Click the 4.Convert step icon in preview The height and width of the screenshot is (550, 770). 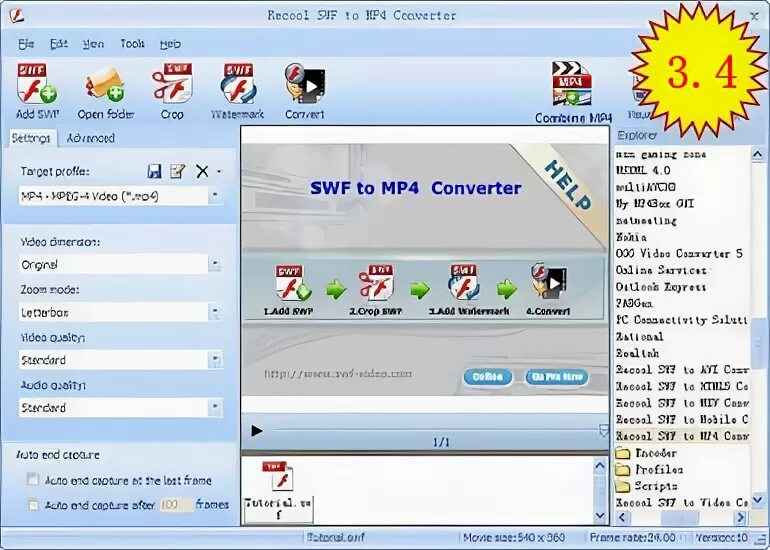[549, 281]
